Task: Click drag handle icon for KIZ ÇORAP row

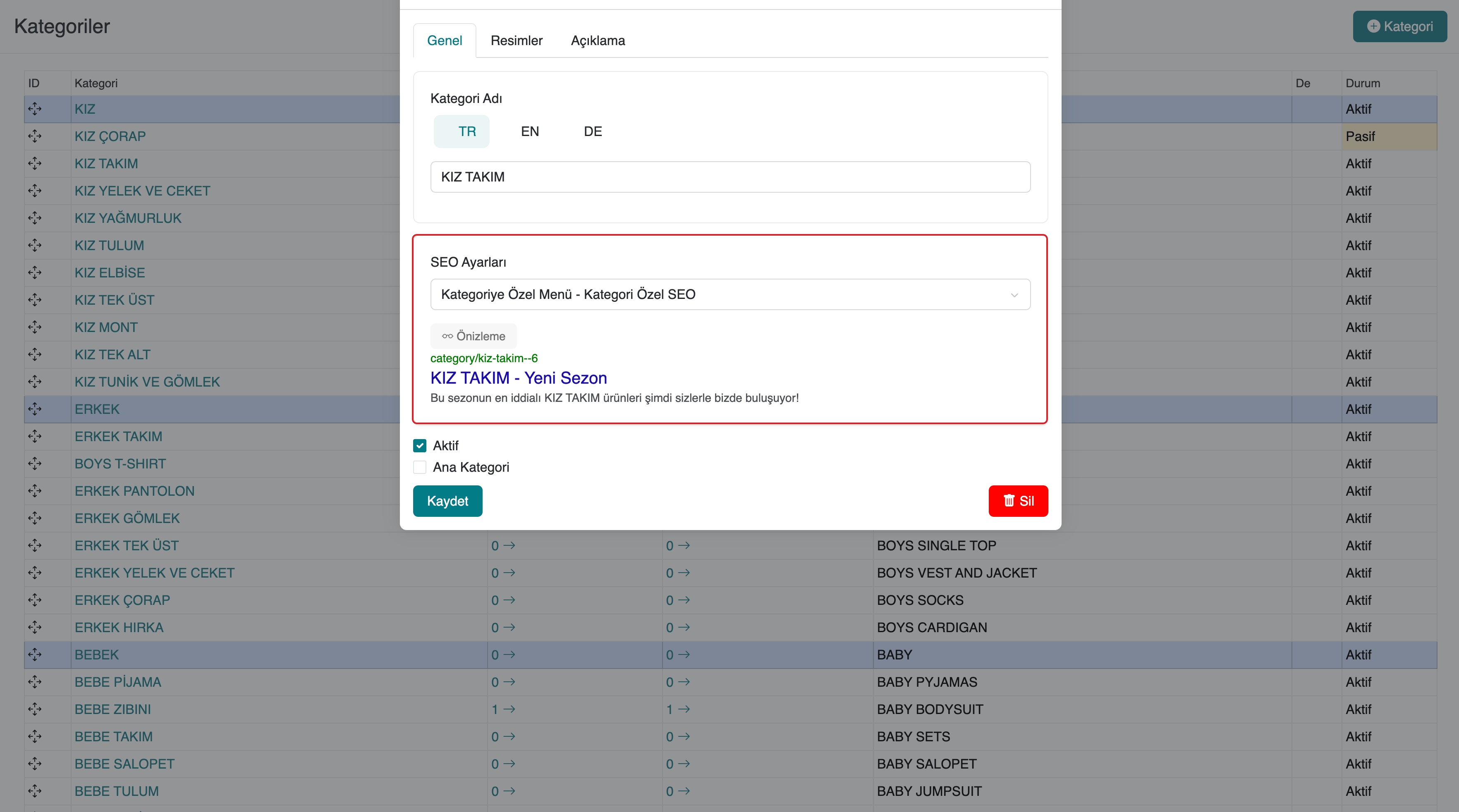Action: coord(35,136)
